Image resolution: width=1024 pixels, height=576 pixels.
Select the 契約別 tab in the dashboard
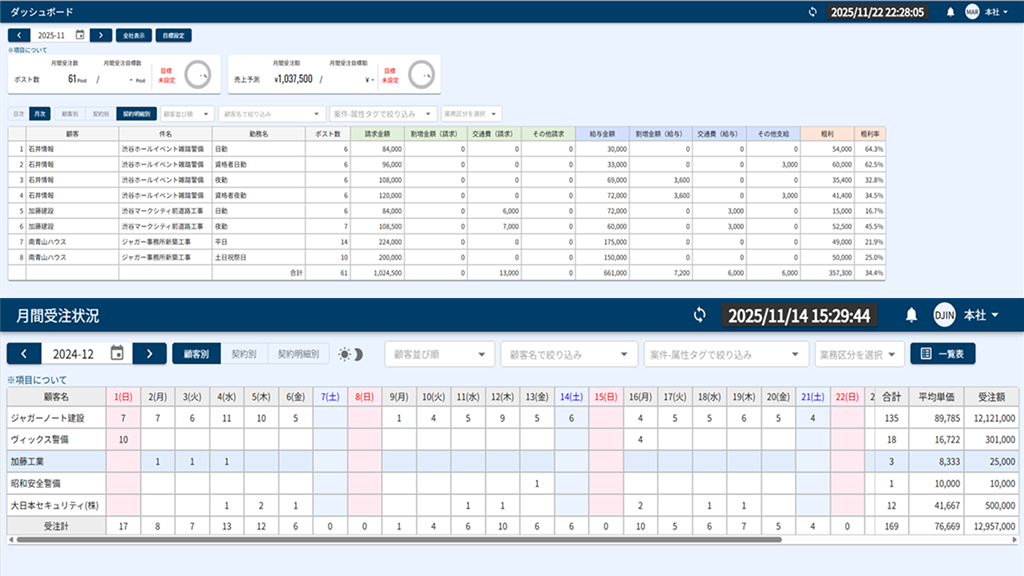[x=101, y=114]
